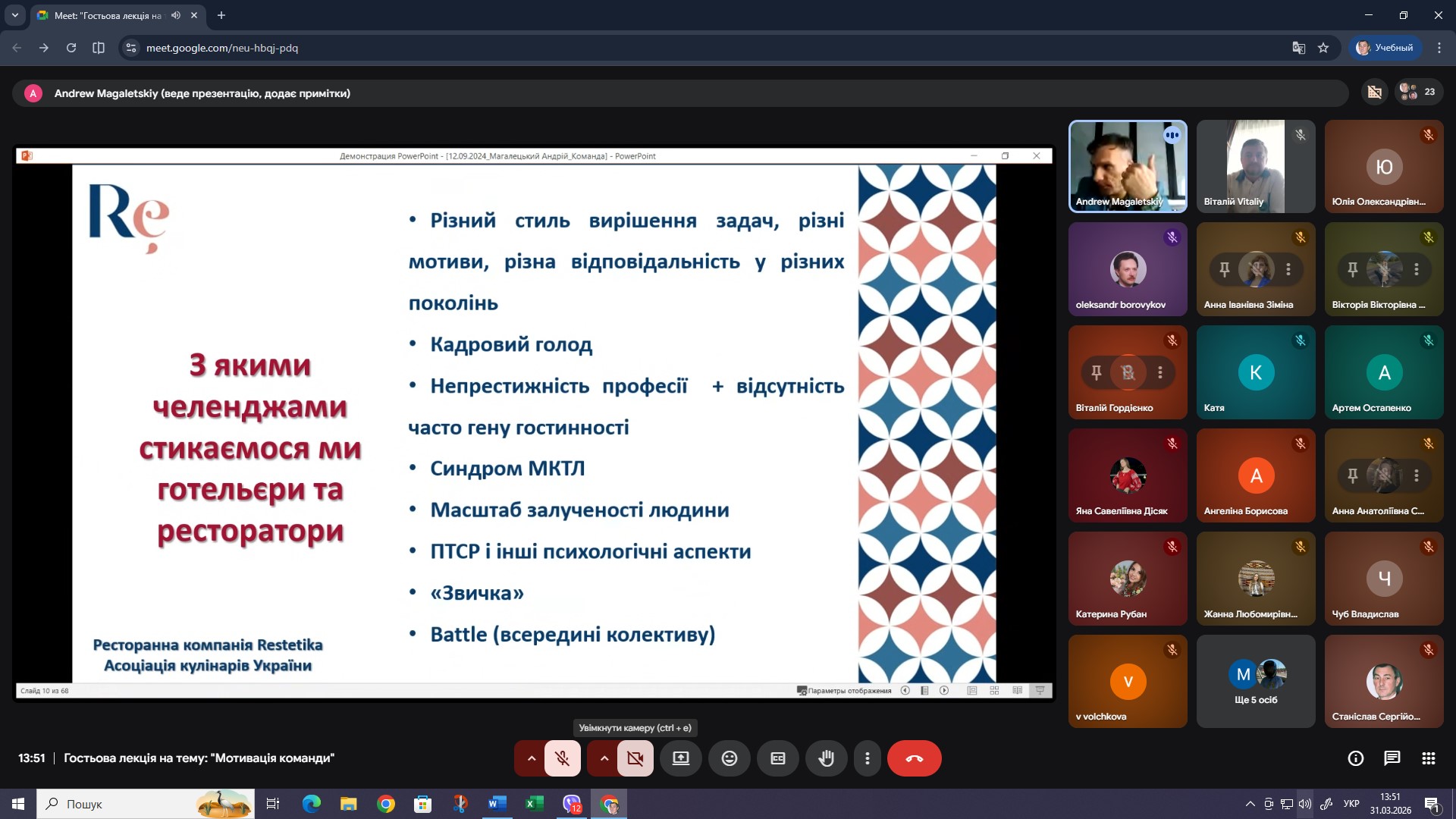Viewport: 1456px width, 819px height.
Task: Toggle closed captions on
Action: (x=778, y=758)
